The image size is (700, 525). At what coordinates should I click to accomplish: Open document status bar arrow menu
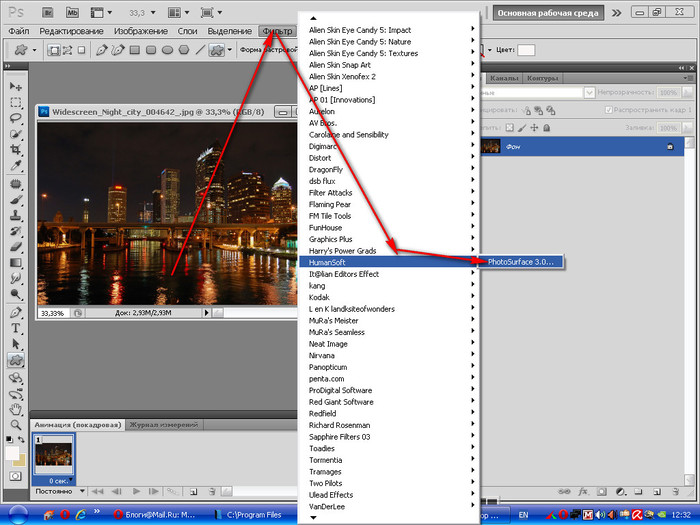[x=206, y=313]
